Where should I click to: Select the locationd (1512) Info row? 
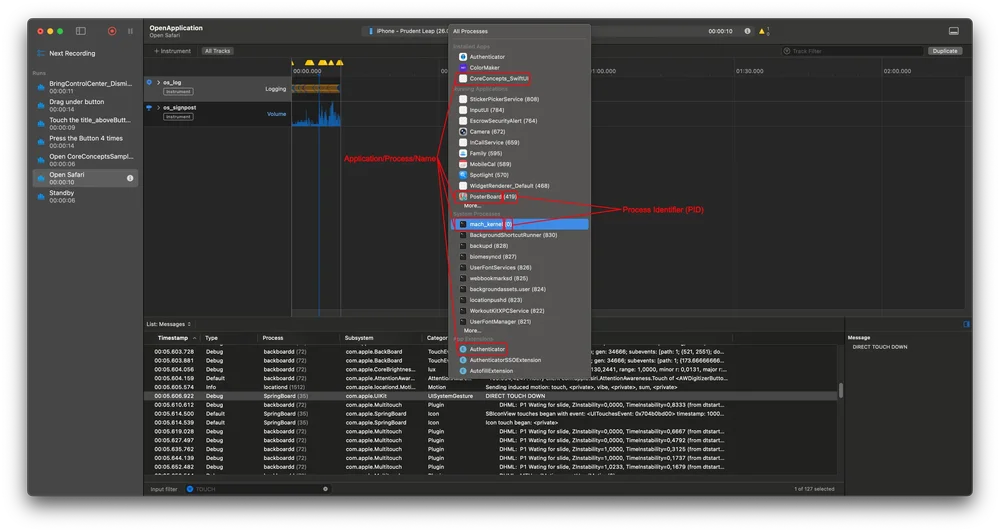pos(490,387)
